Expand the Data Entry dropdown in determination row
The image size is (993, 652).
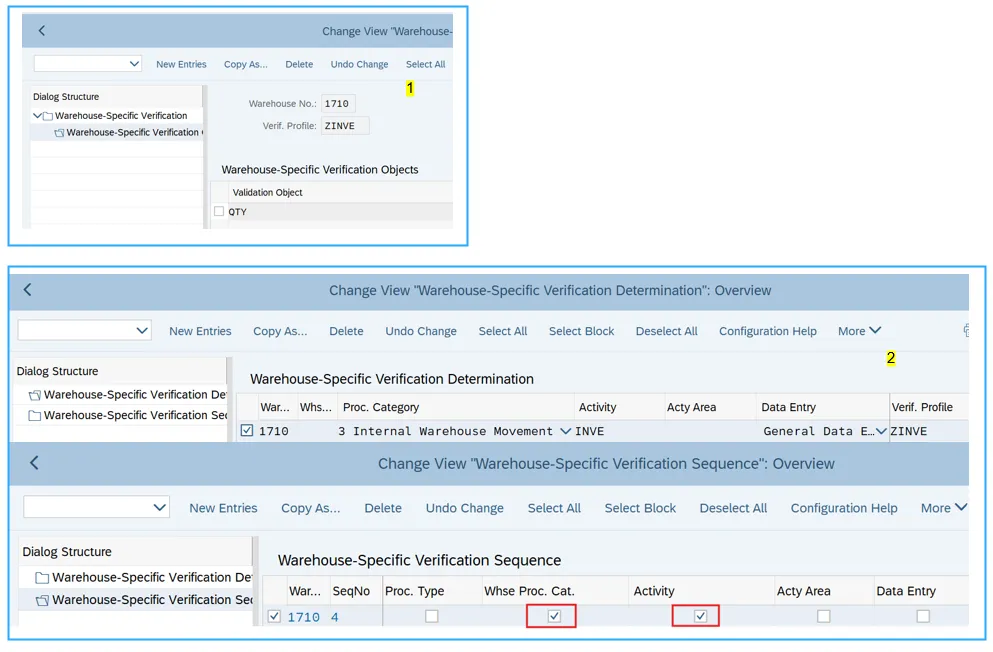[x=881, y=432]
